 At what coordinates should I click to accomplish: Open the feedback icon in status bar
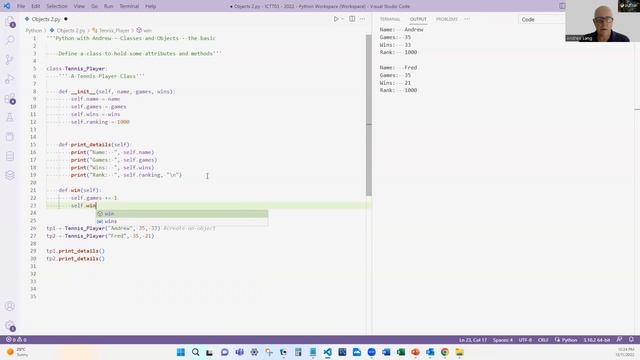tap(619, 340)
